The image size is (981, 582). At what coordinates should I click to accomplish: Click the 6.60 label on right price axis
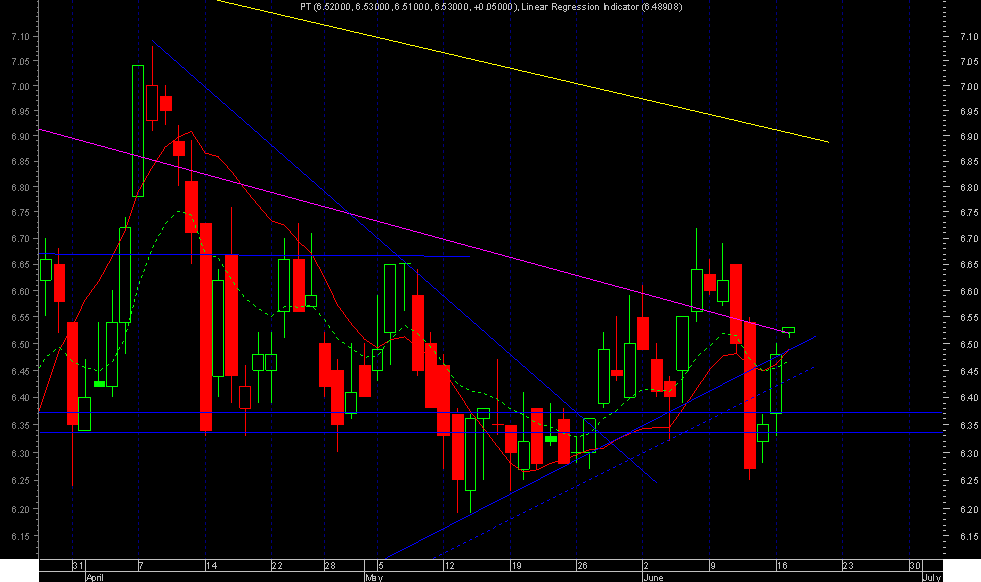coord(969,291)
